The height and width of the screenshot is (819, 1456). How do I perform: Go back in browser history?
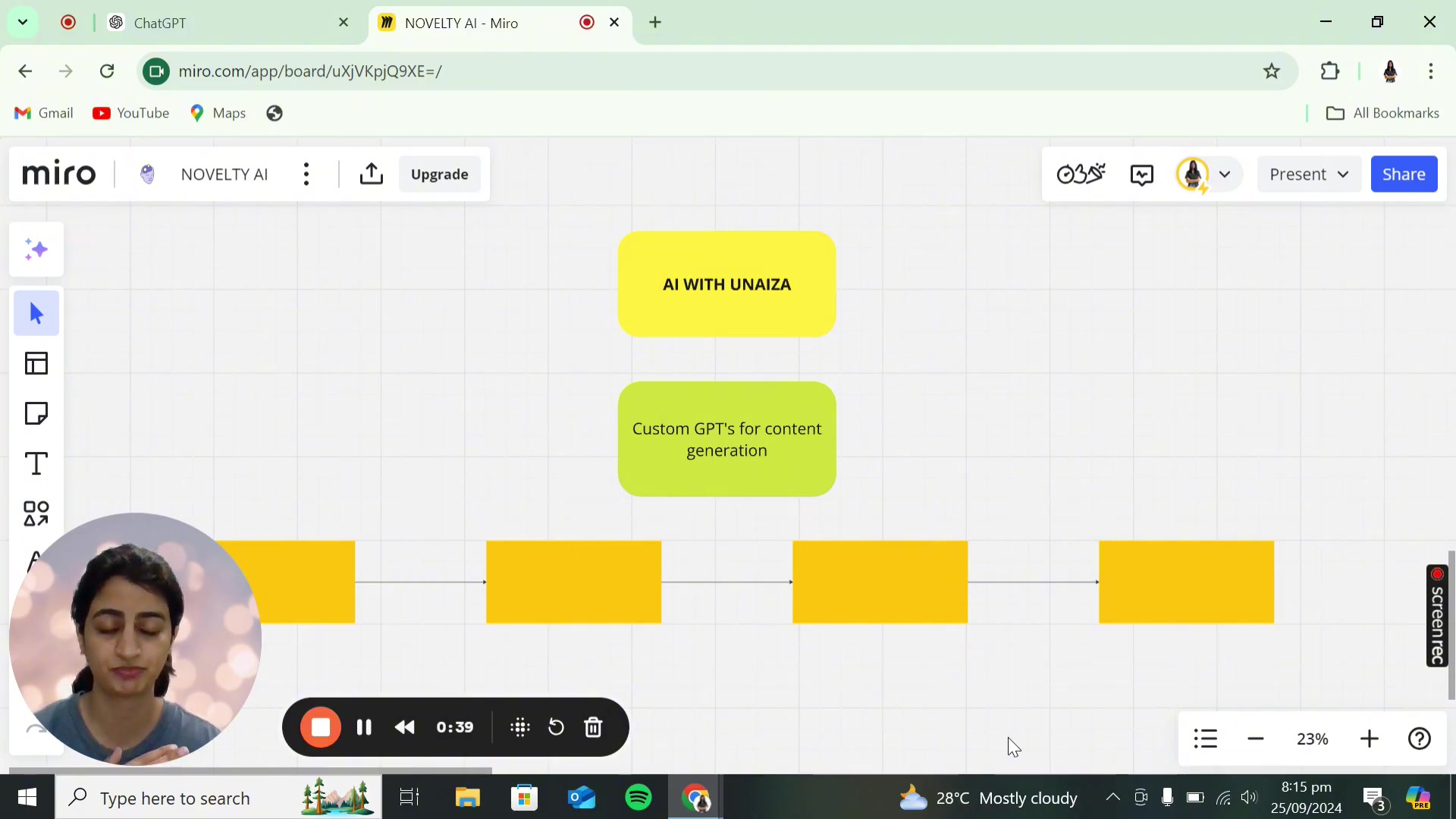pos(25,71)
